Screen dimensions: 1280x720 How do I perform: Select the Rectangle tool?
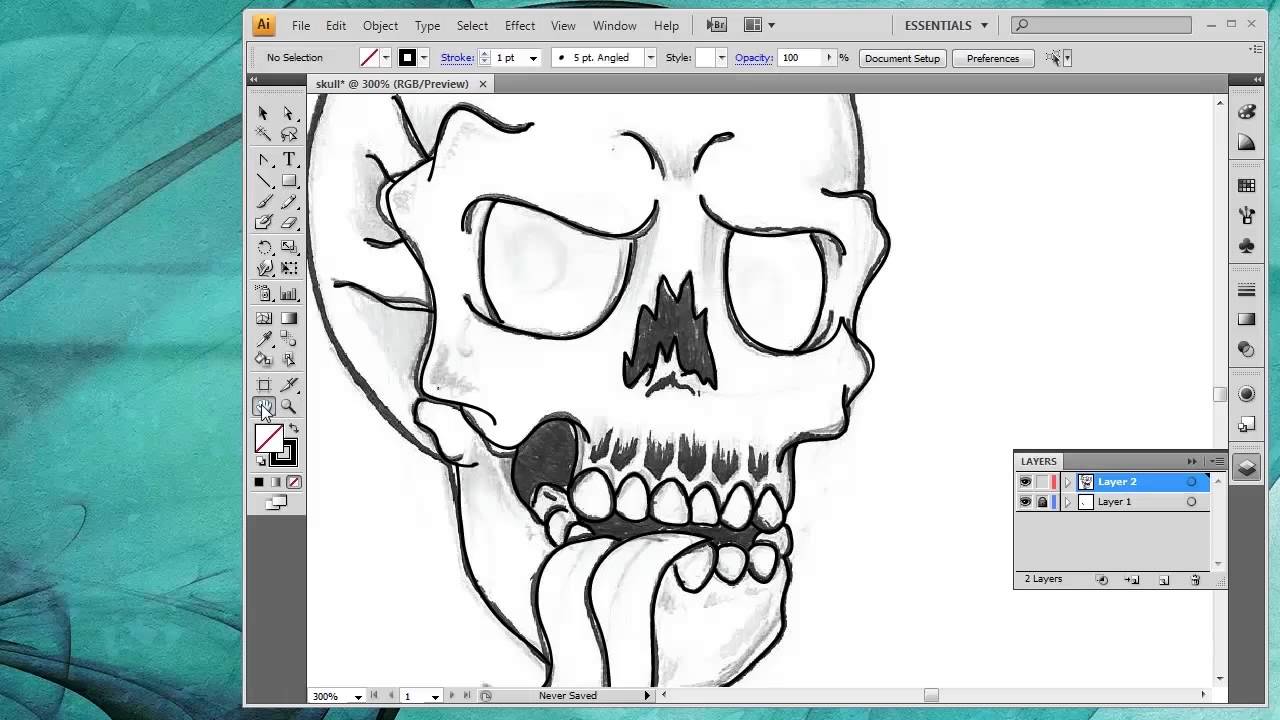289,180
